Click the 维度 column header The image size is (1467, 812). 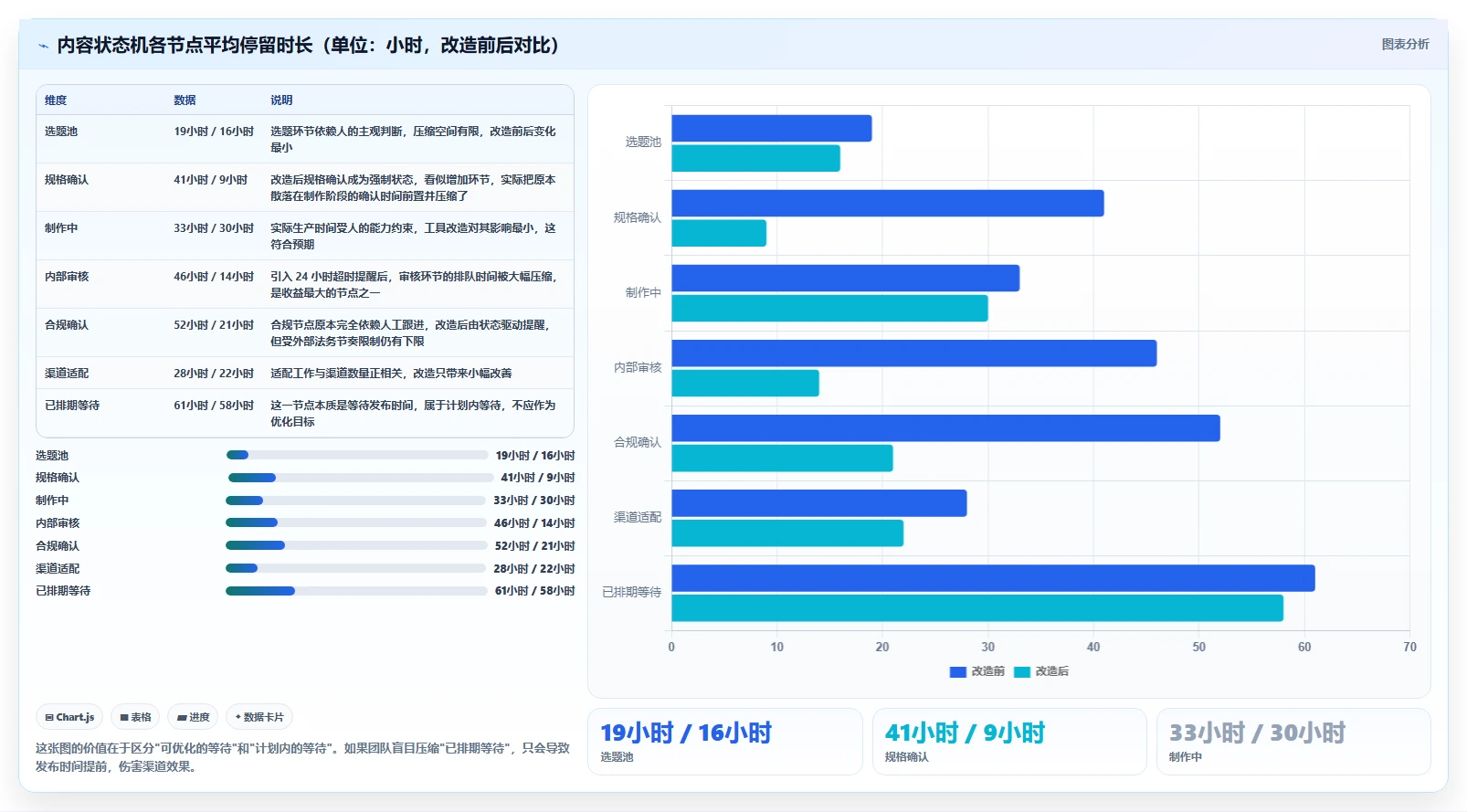[x=56, y=100]
